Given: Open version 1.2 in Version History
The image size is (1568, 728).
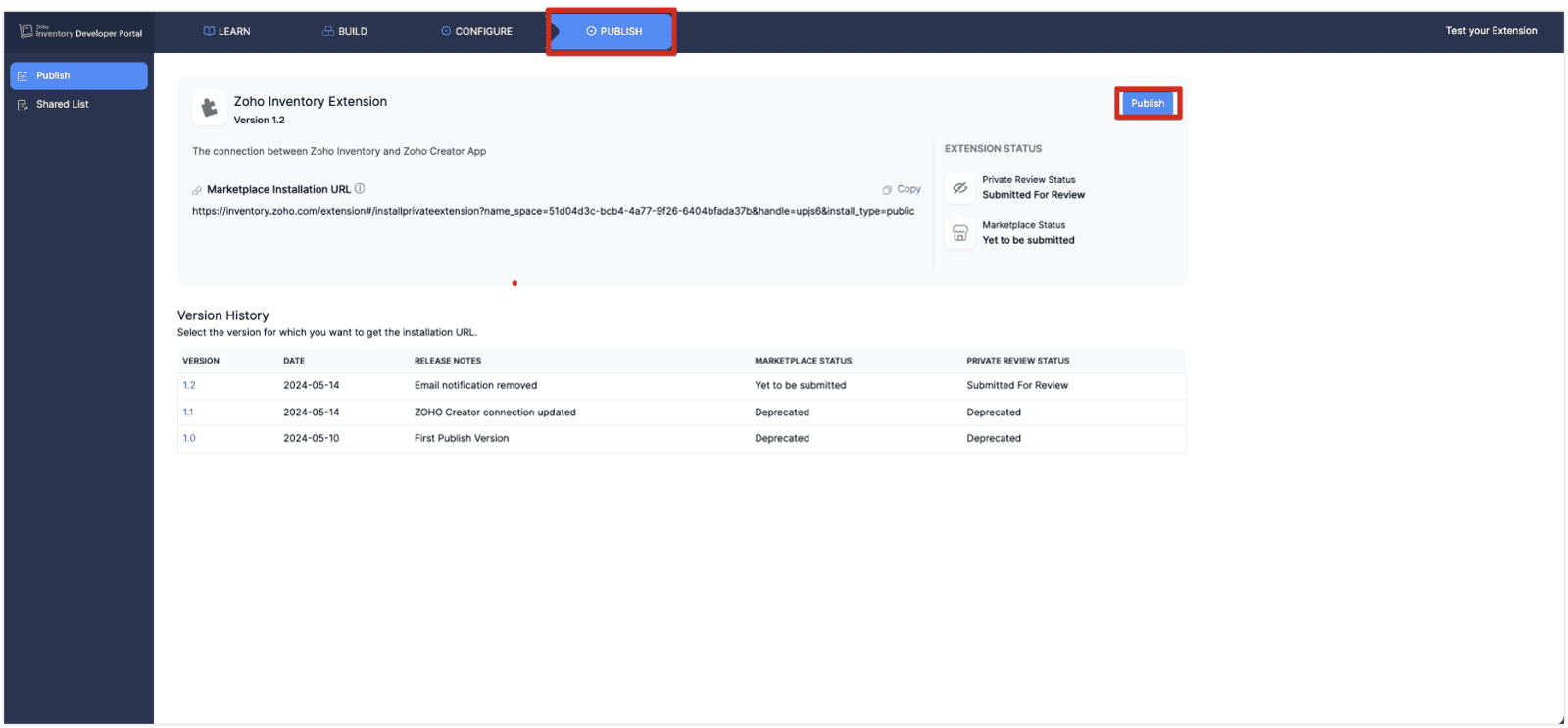Looking at the screenshot, I should (189, 385).
